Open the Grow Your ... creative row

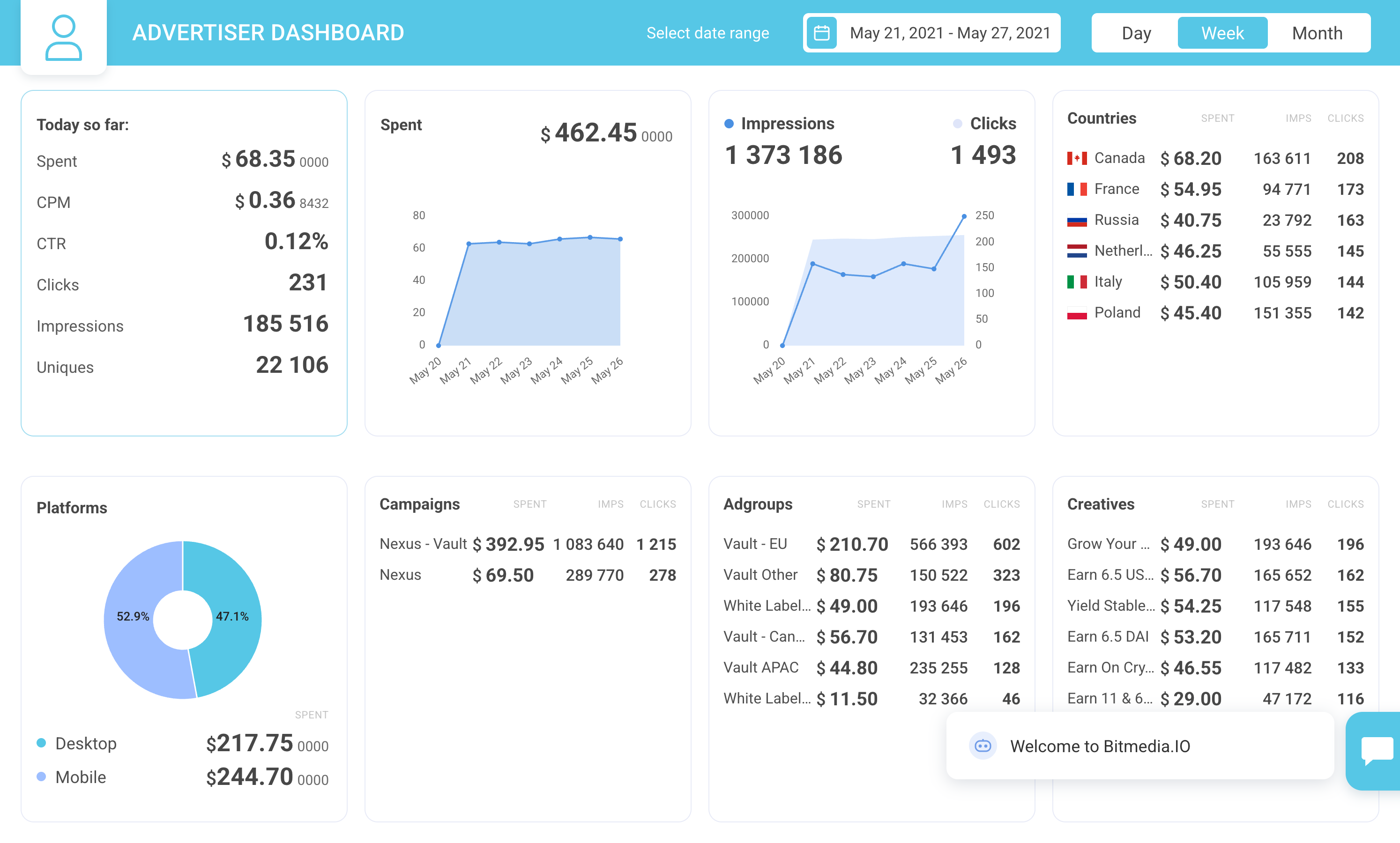[1215, 544]
